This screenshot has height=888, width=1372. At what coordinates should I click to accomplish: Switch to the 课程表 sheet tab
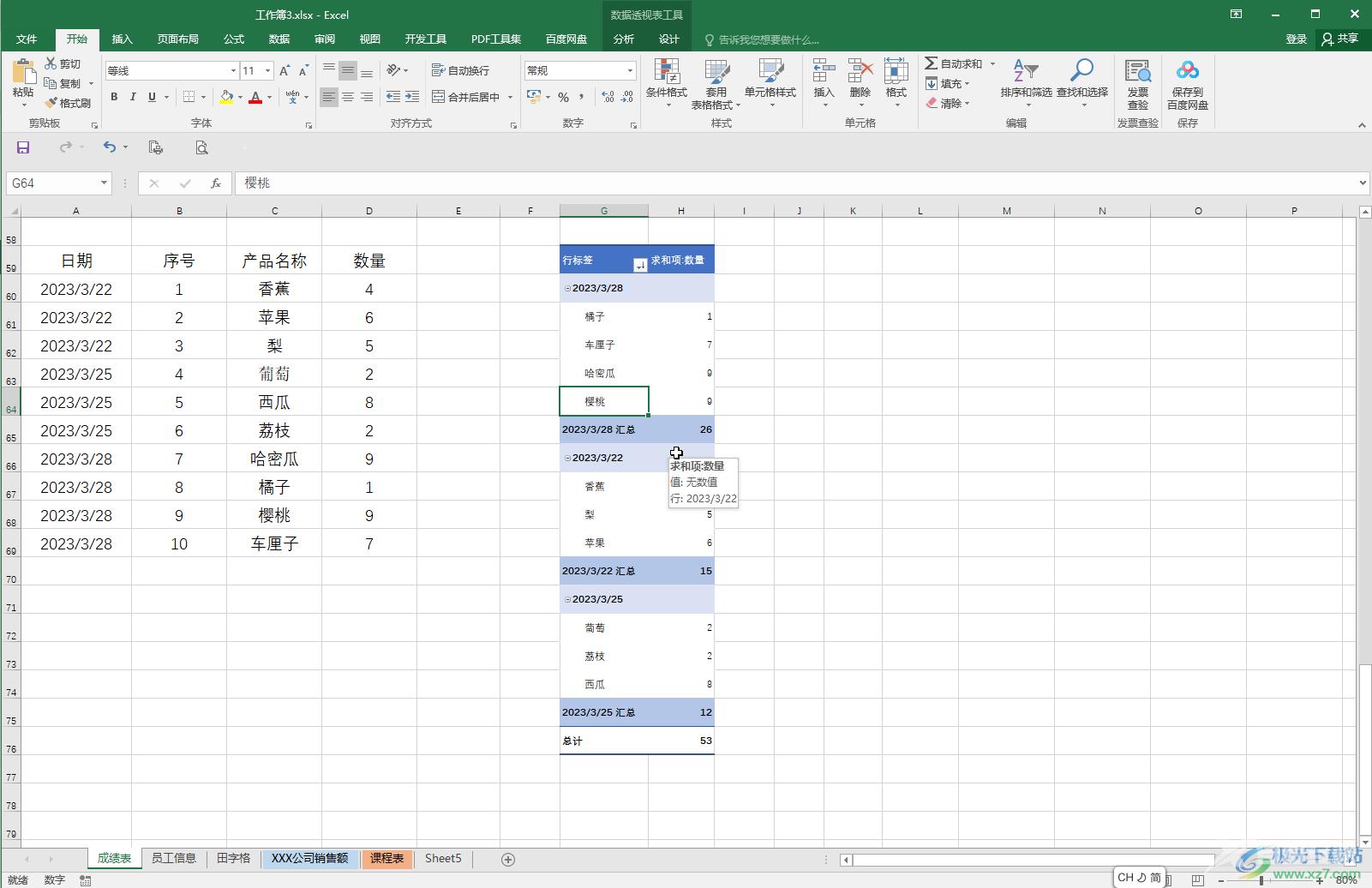(x=387, y=858)
